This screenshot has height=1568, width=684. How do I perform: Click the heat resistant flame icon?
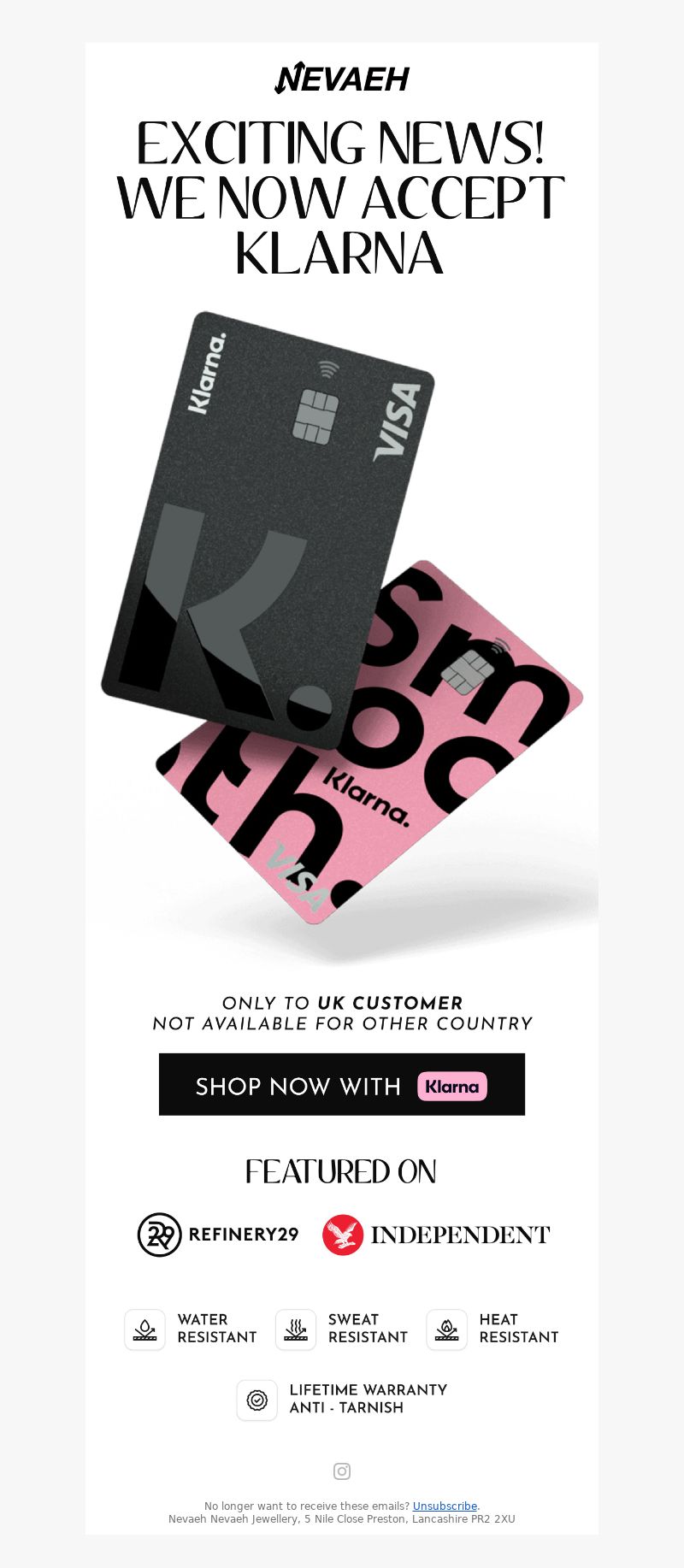(x=446, y=1329)
